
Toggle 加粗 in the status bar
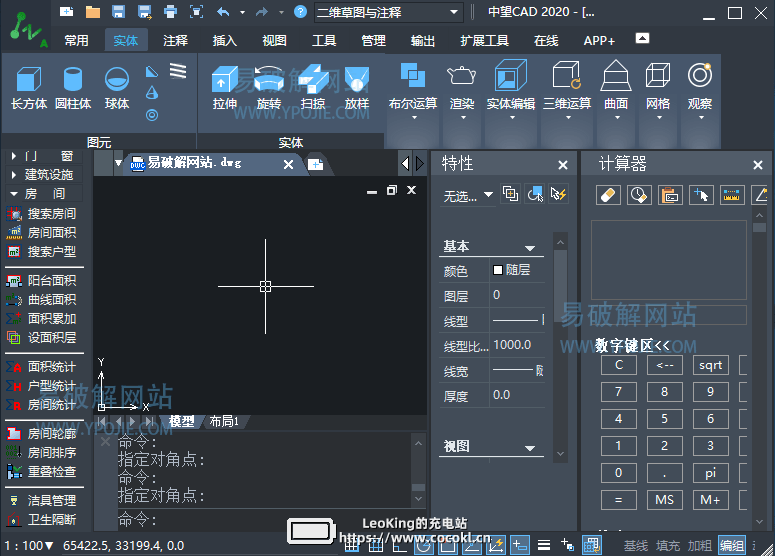(699, 546)
